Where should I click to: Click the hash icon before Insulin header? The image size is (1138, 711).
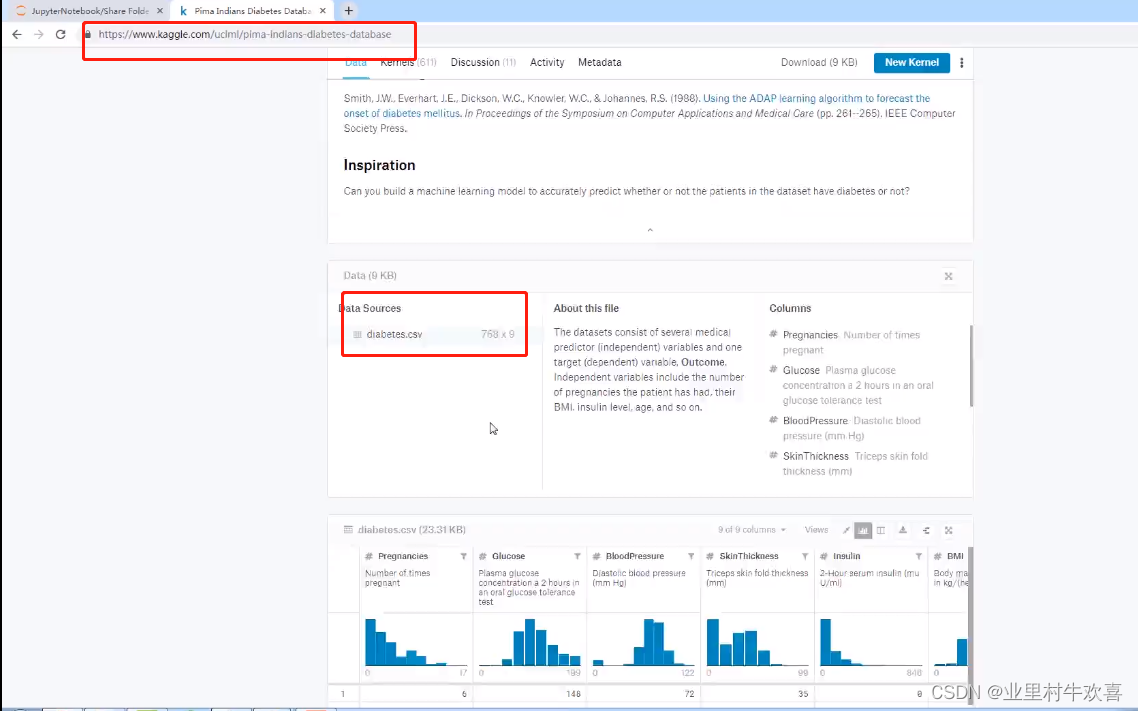(824, 556)
